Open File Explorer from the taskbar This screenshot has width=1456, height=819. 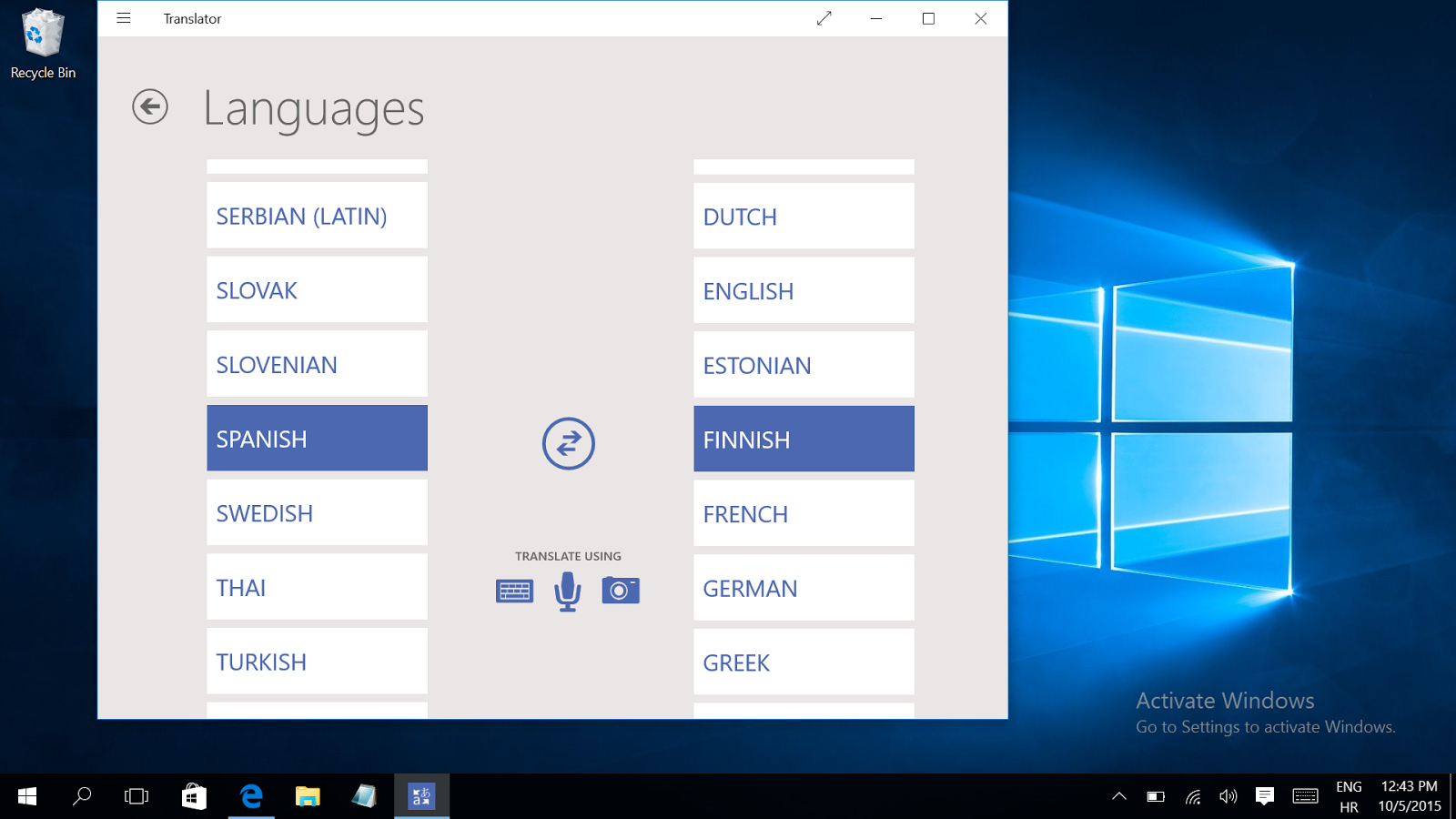pos(308,797)
